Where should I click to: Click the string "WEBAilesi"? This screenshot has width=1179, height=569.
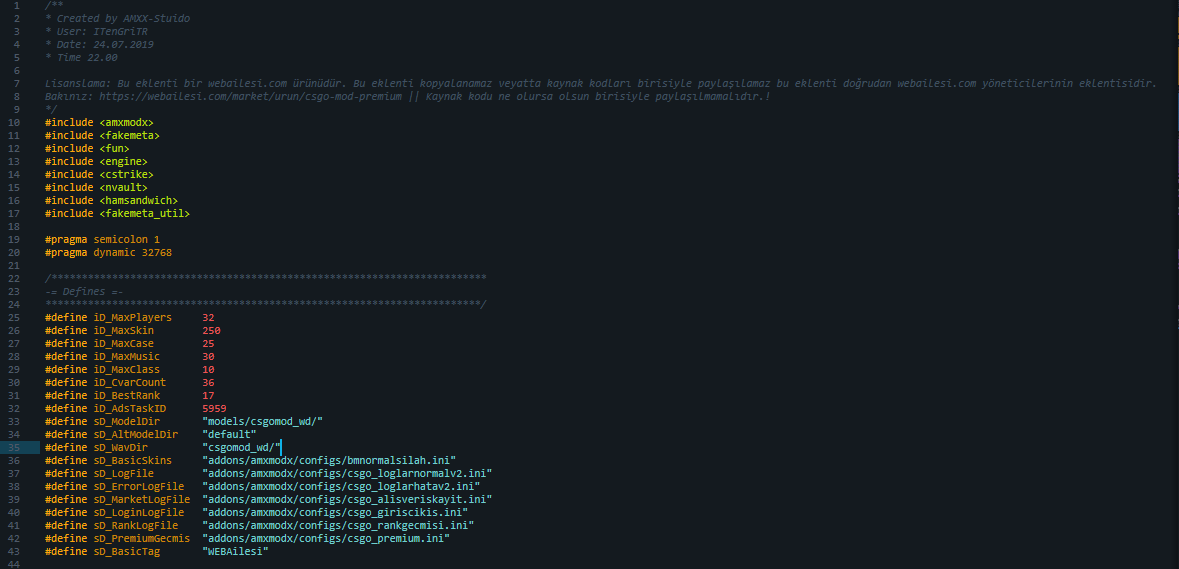tap(235, 552)
